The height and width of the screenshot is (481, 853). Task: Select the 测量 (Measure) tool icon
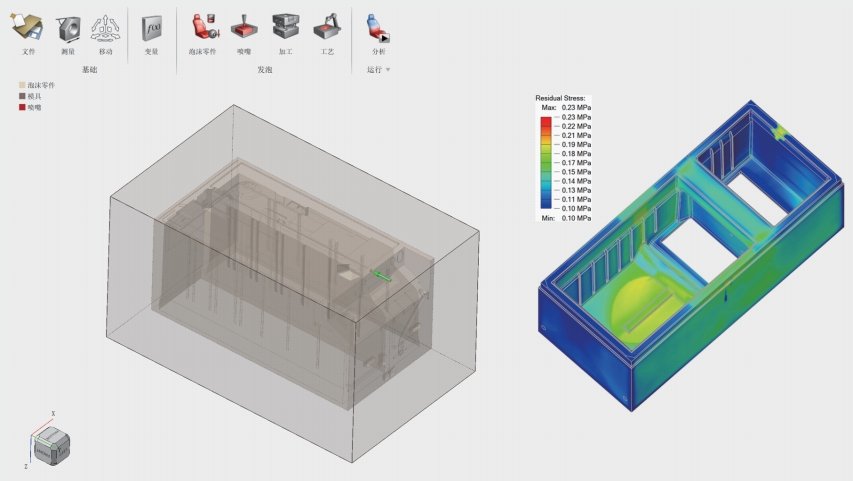(68, 28)
